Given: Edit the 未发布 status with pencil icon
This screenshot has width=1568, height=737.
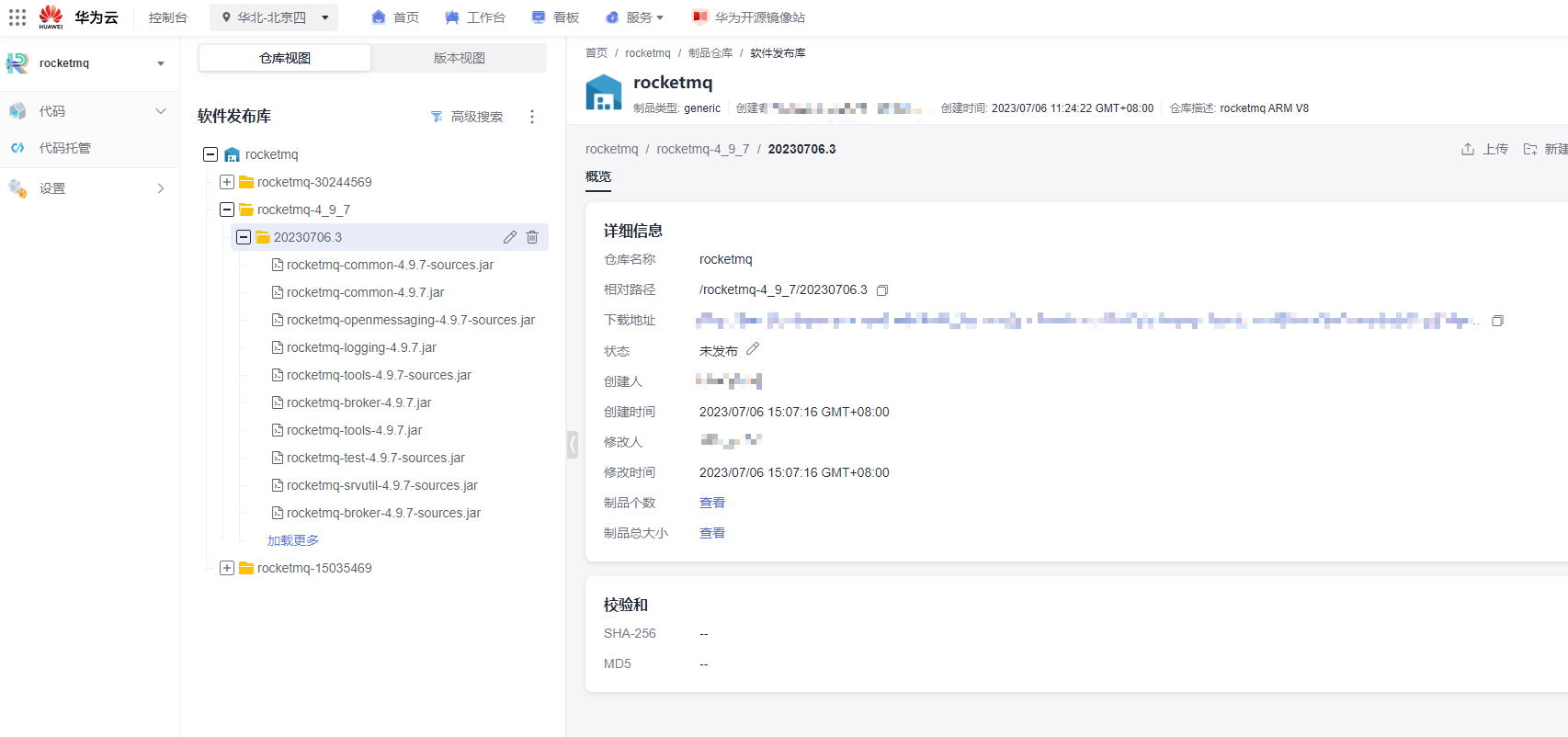Looking at the screenshot, I should pos(753,349).
